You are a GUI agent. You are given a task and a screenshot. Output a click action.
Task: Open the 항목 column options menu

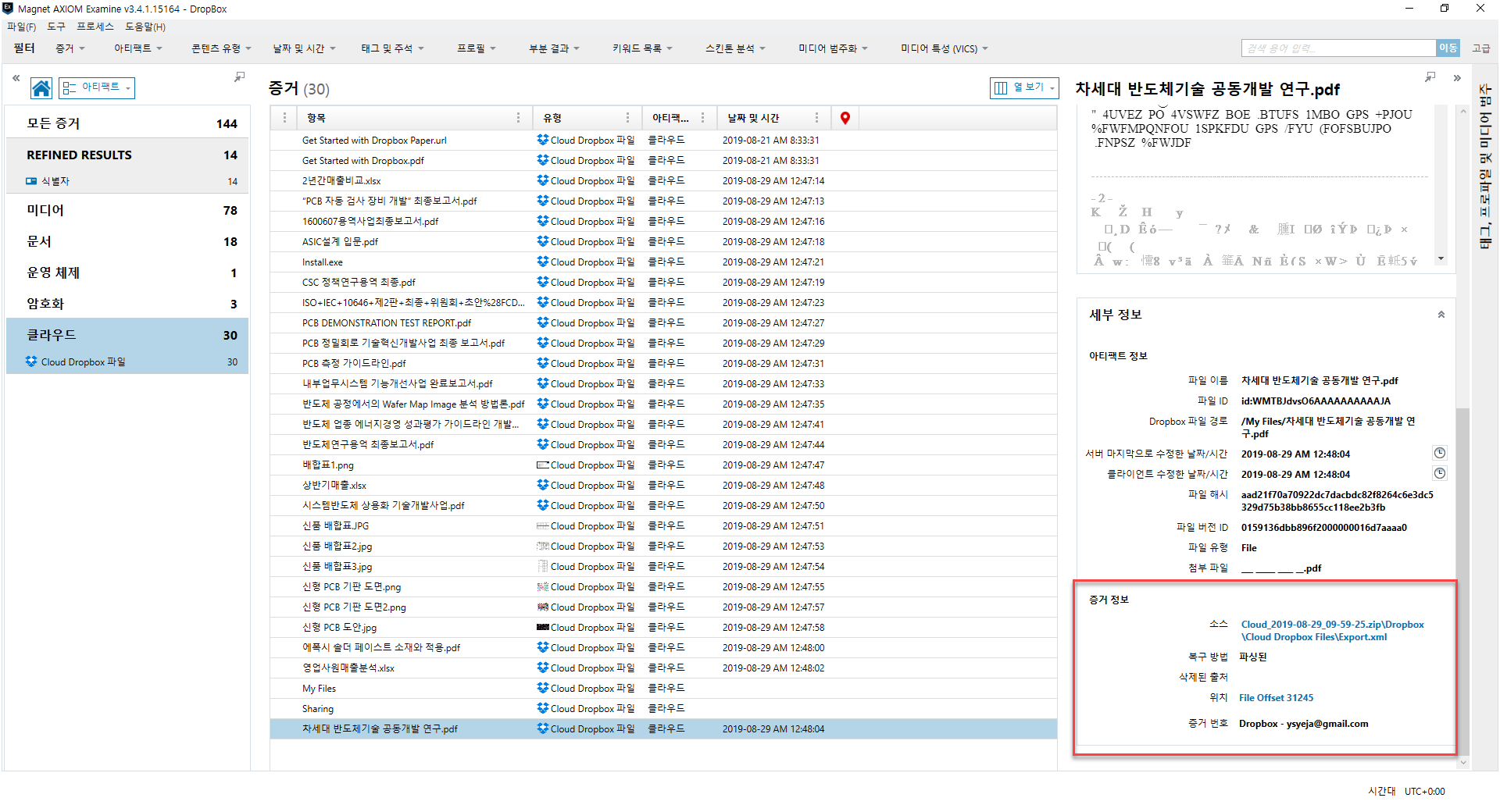(518, 118)
